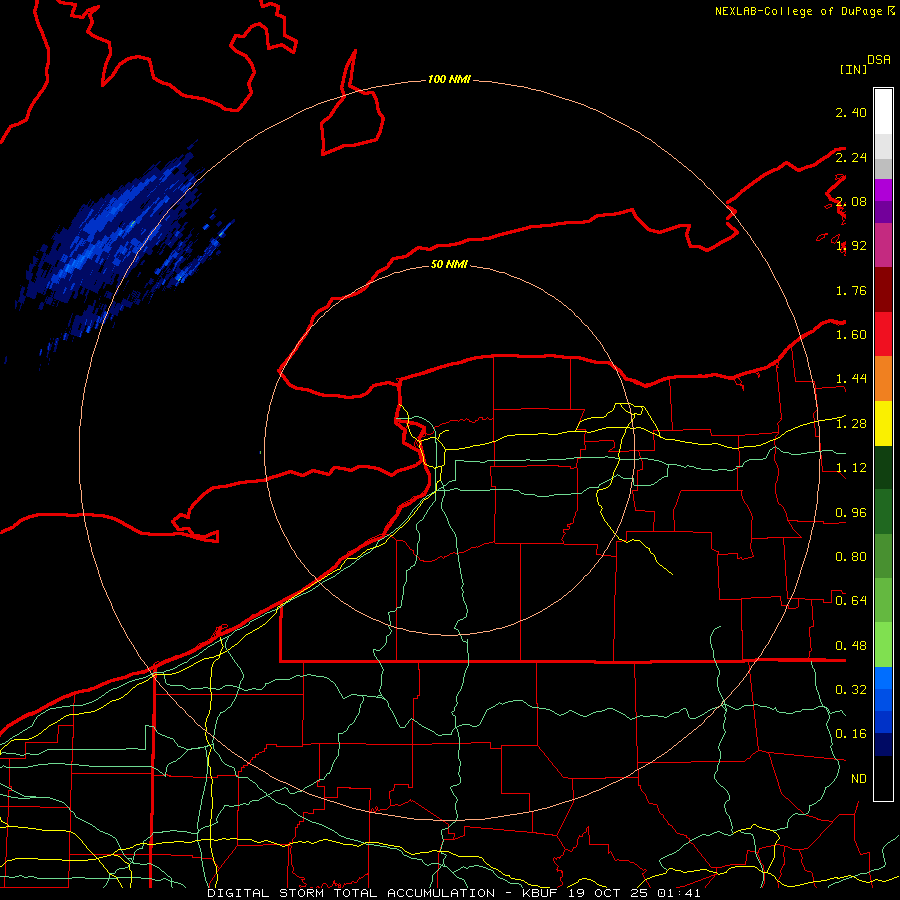Click the 1.60 scale value
Screen dimensions: 900x900
click(851, 335)
